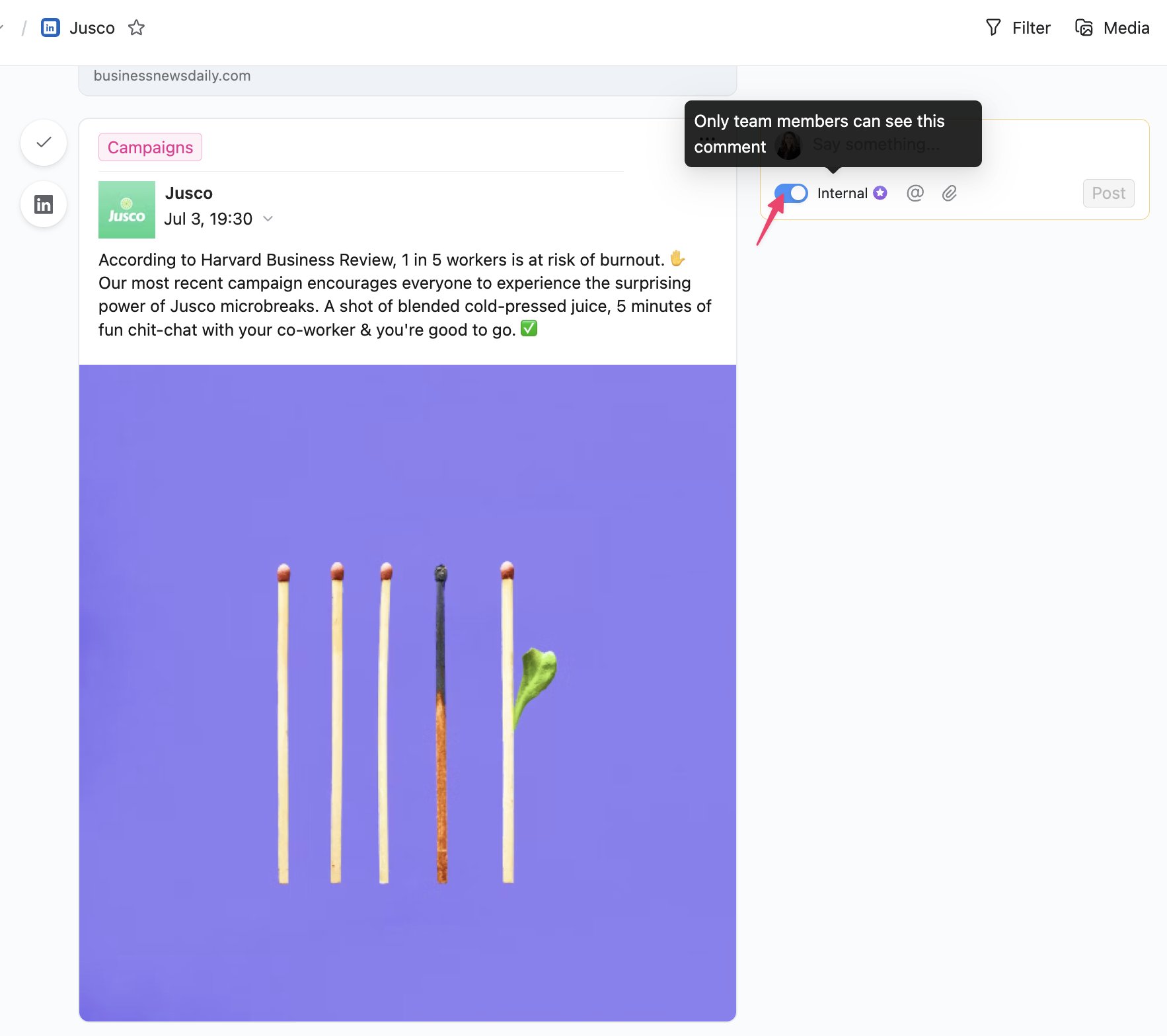Star the Jusco page as favorite
Viewport: 1167px width, 1036px height.
point(136,28)
